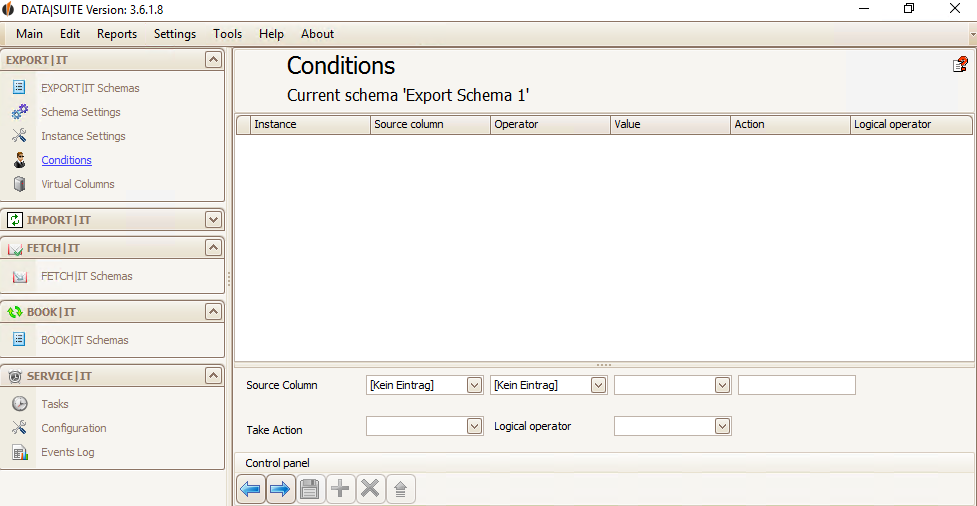977x506 pixels.
Task: Delete condition with the X icon
Action: 370,489
